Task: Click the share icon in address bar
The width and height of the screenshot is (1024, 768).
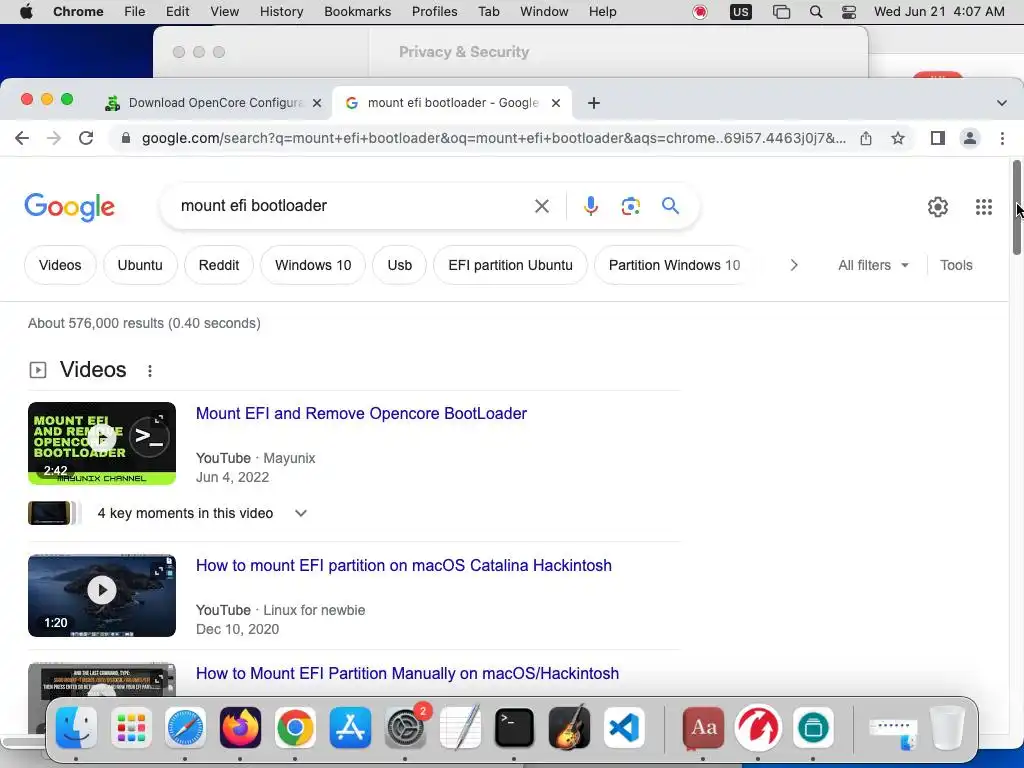Action: (866, 138)
